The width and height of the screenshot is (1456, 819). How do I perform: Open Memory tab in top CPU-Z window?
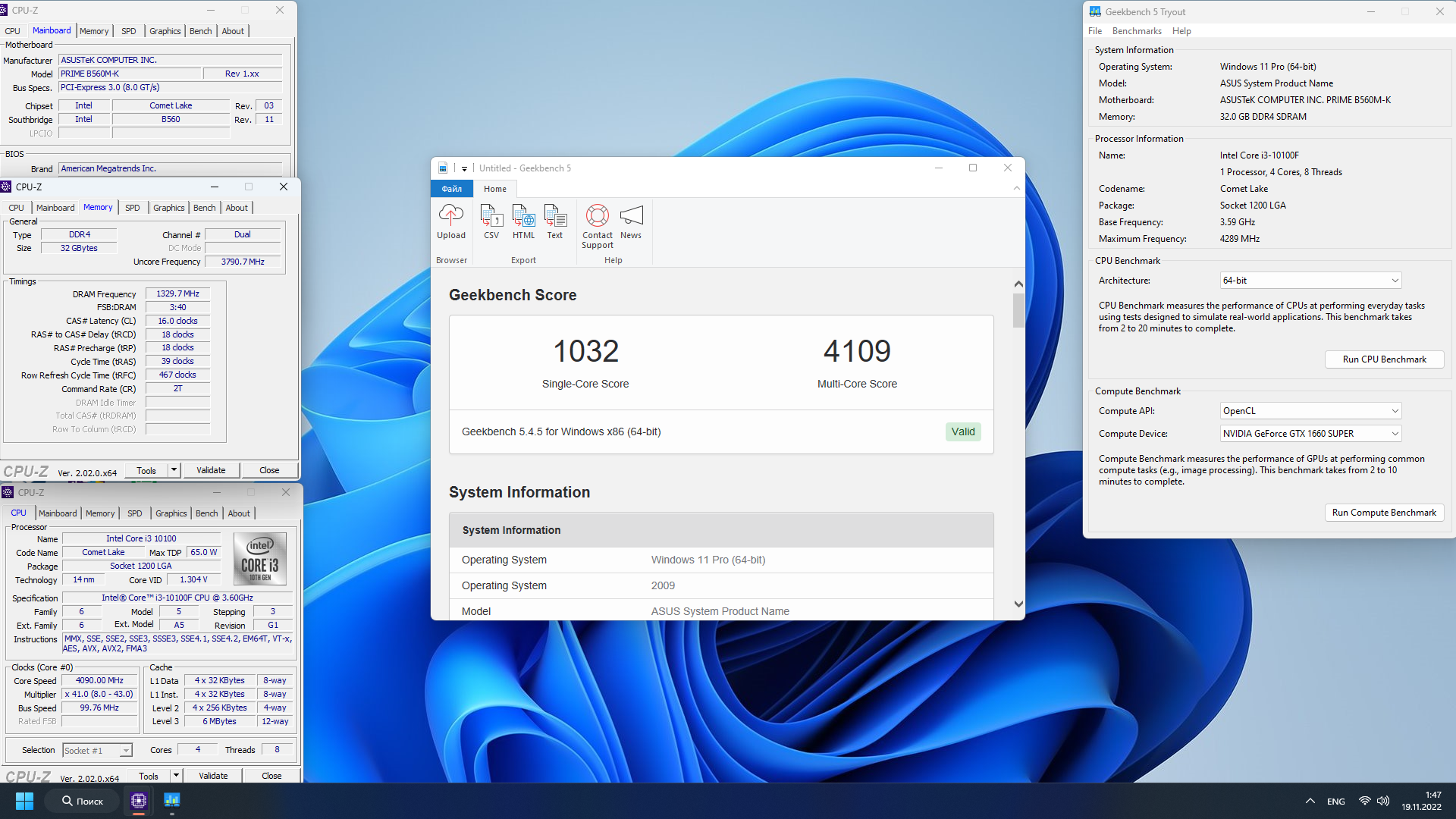pos(94,31)
